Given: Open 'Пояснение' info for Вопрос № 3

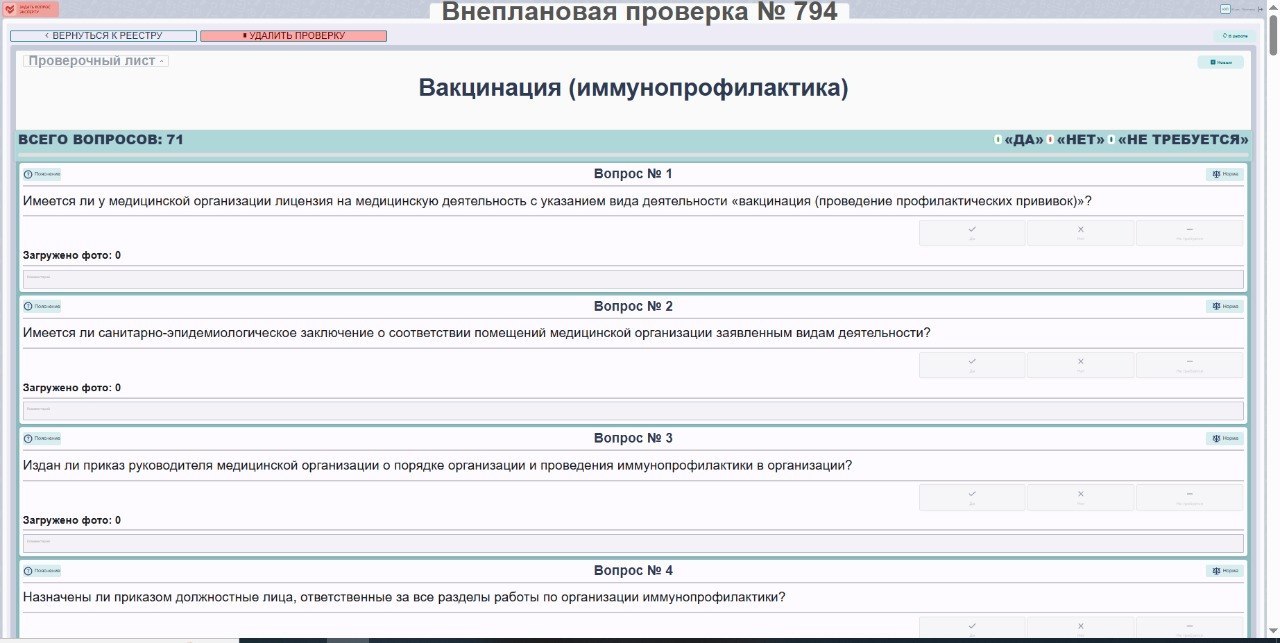Looking at the screenshot, I should 42,438.
